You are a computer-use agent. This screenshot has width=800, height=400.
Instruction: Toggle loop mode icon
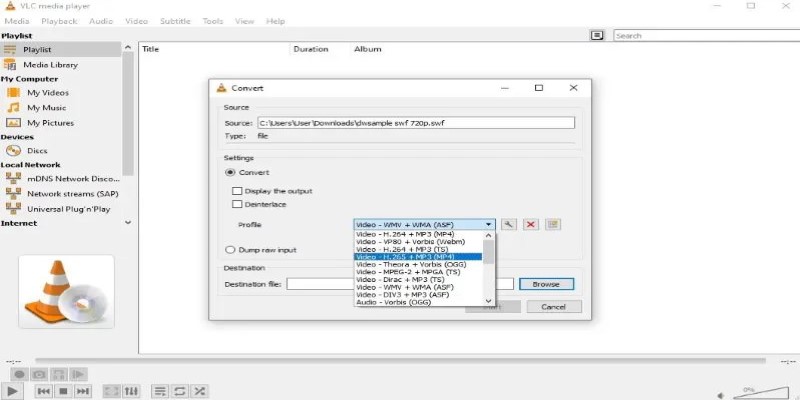(180, 391)
